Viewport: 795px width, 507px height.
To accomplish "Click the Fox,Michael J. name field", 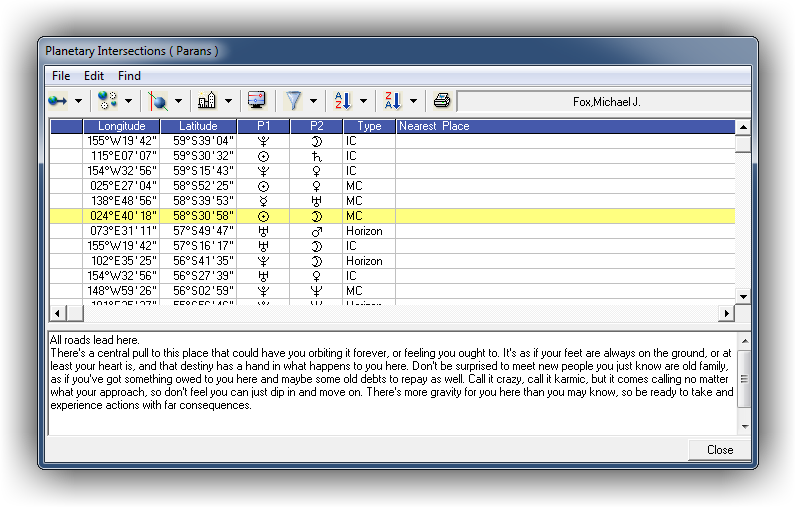I will click(606, 102).
